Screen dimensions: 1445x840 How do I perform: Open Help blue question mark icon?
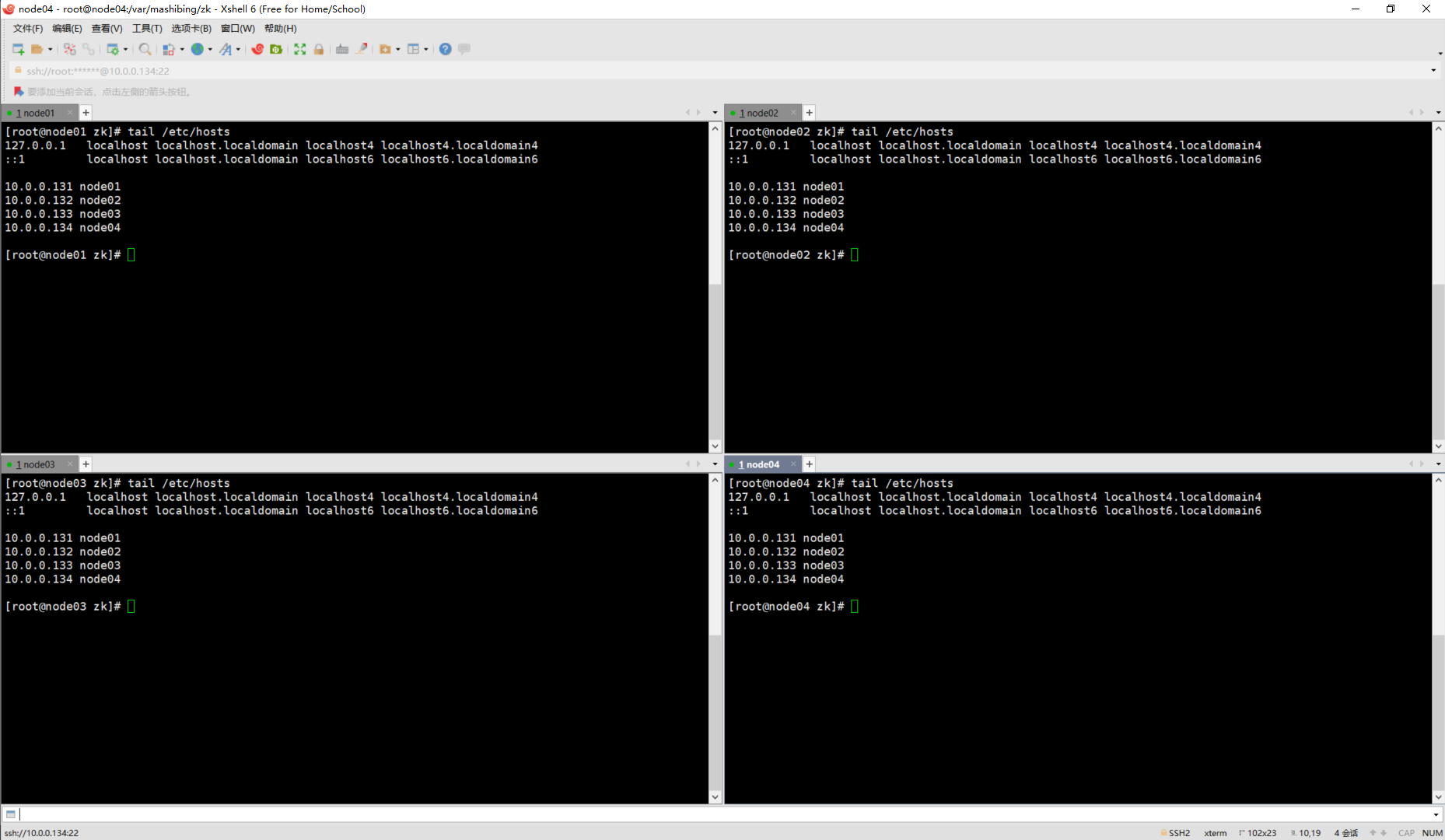(446, 49)
